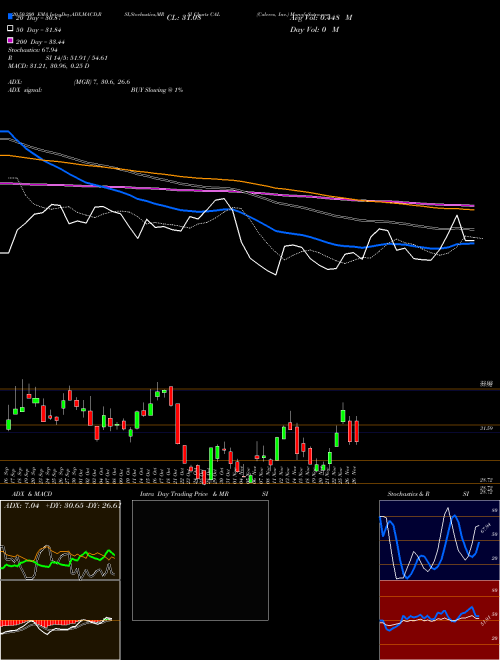Click the last red candlestick on the price chart
The width and height of the screenshot is (500, 660).
tap(356, 430)
